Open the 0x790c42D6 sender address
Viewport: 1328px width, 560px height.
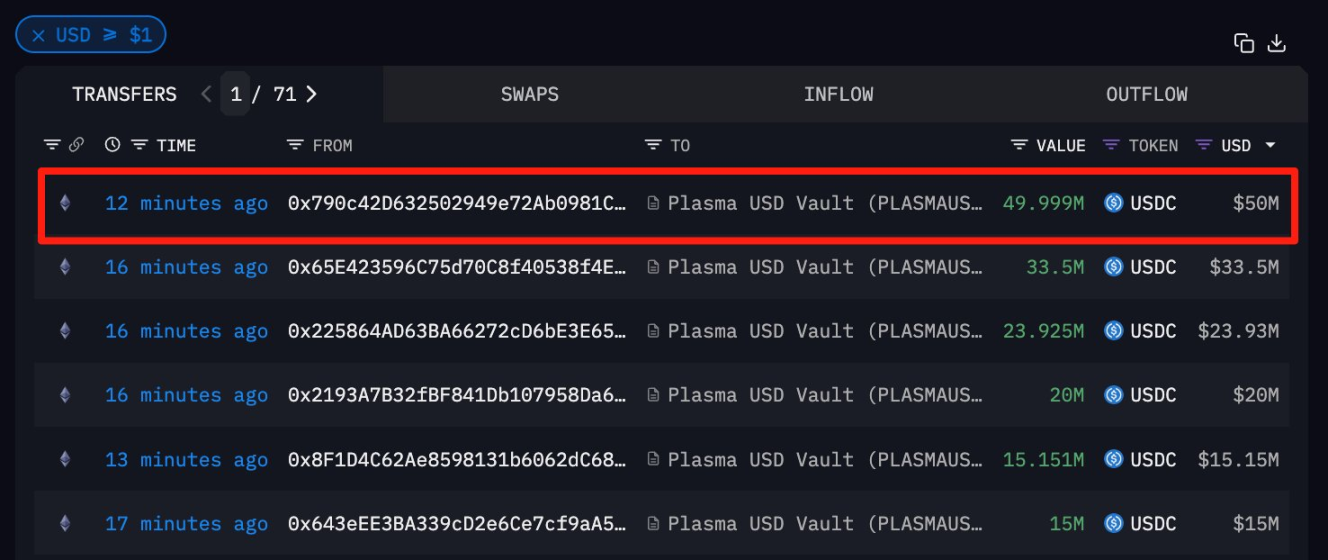point(457,203)
